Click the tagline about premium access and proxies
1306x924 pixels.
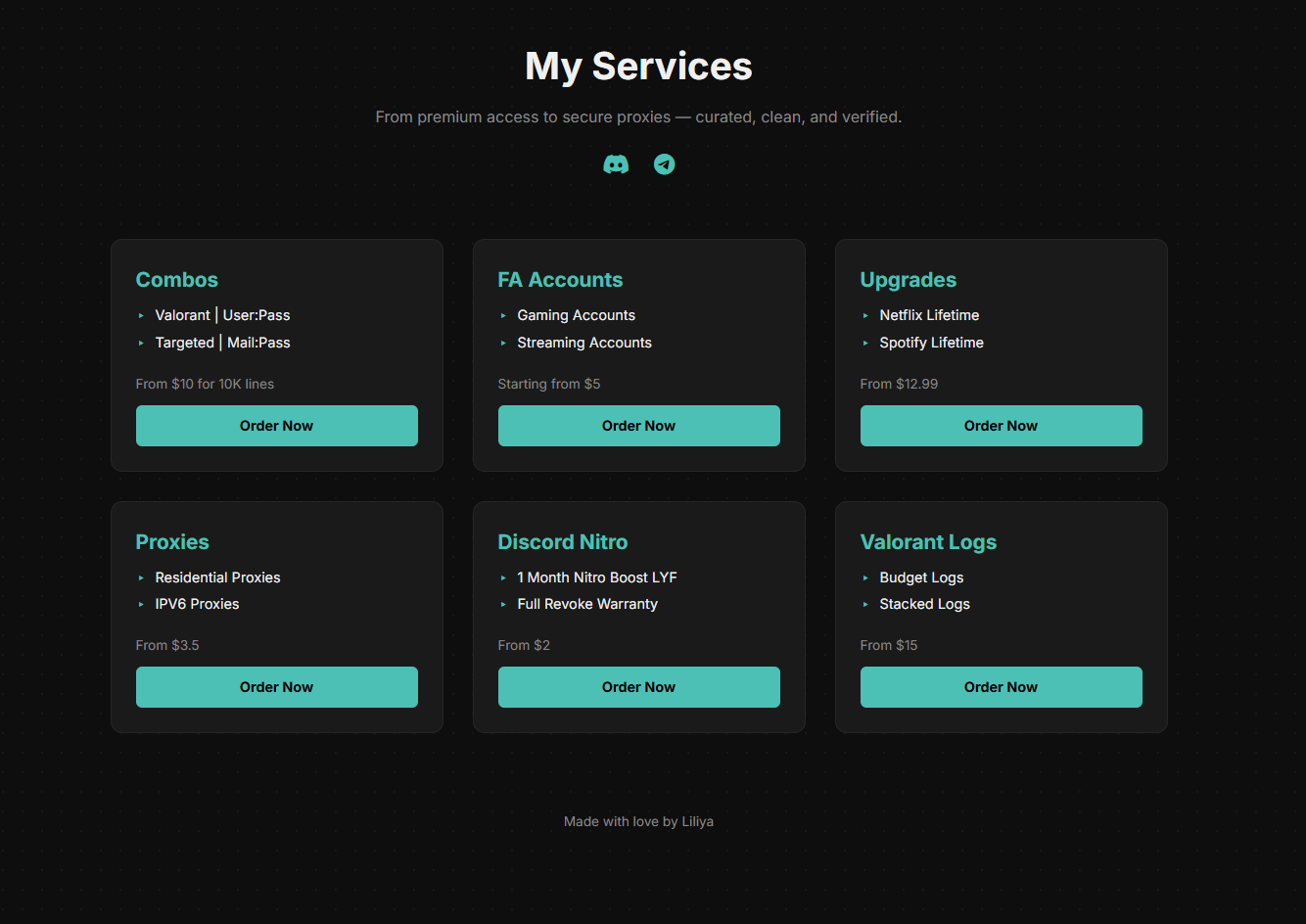pyautogui.click(x=638, y=117)
